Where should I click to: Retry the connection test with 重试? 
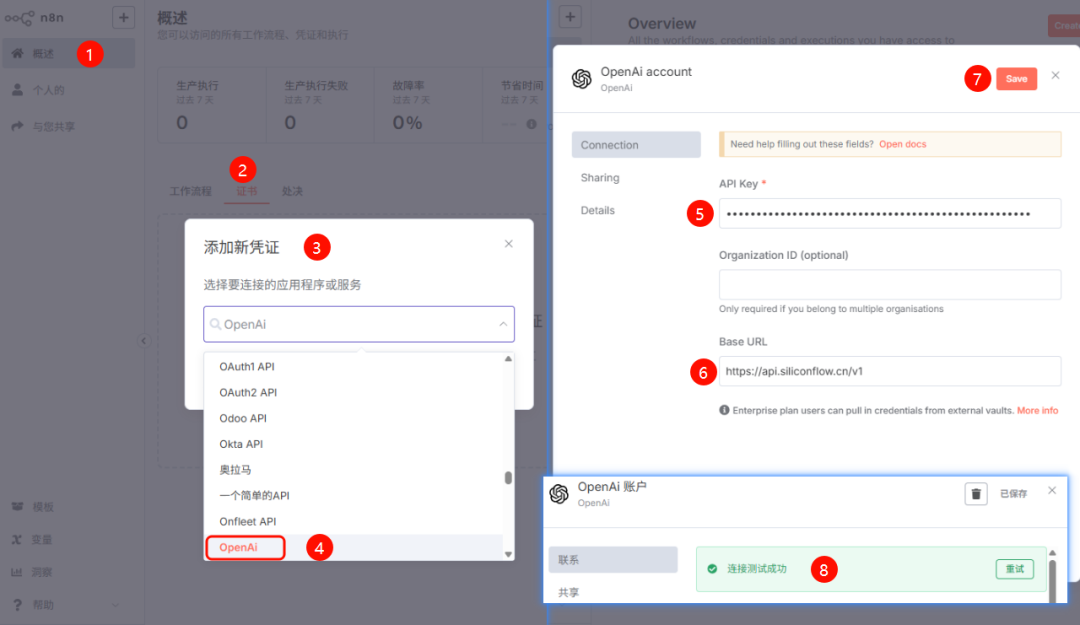pyautogui.click(x=1015, y=568)
